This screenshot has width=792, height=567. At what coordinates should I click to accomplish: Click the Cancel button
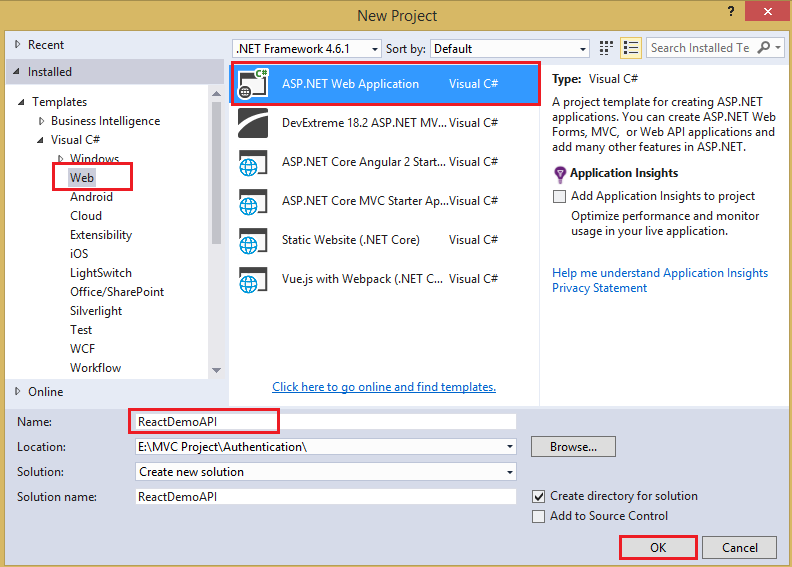[x=739, y=548]
